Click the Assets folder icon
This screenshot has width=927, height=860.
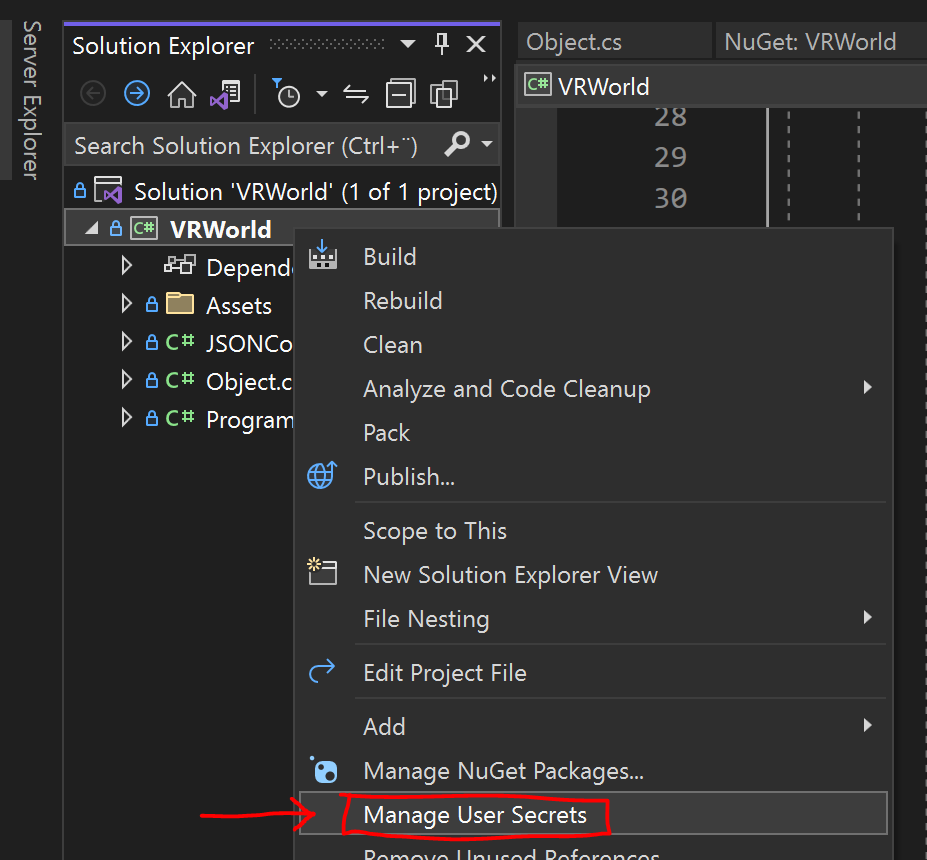[180, 303]
